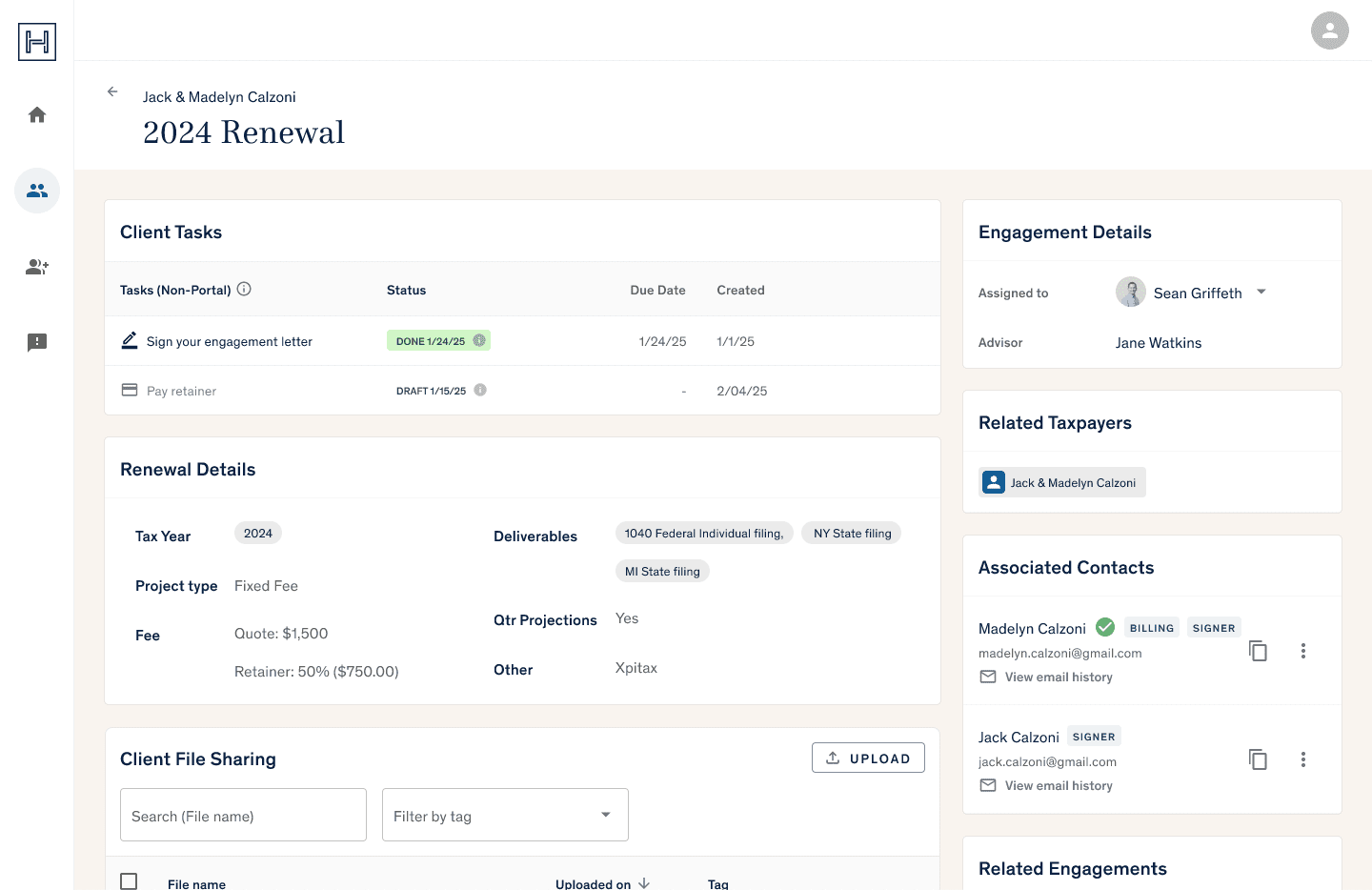Screen dimensions: 1372x890
Task: Click the 1040 Federal Individual filing chip
Action: click(704, 533)
